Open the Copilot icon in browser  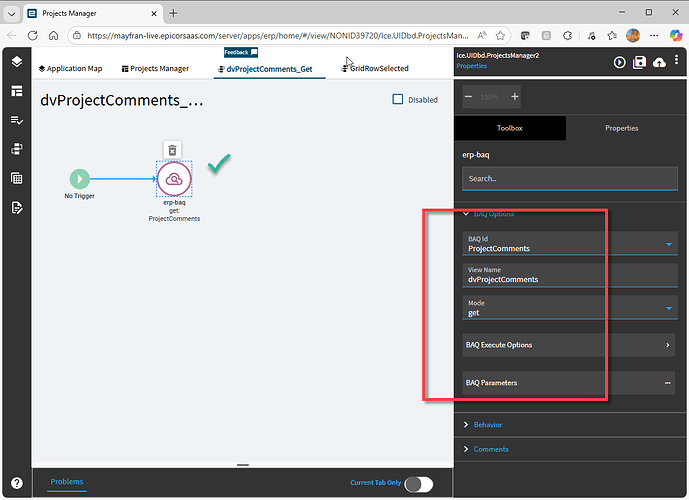(676, 36)
